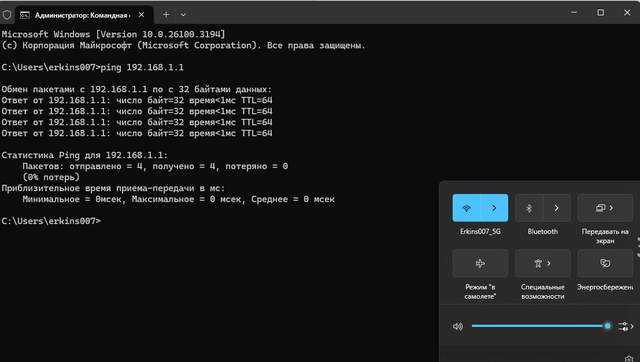Screen dimensions: 640x362
Task: Open the Bluetooth devices chevron
Action: pos(557,208)
